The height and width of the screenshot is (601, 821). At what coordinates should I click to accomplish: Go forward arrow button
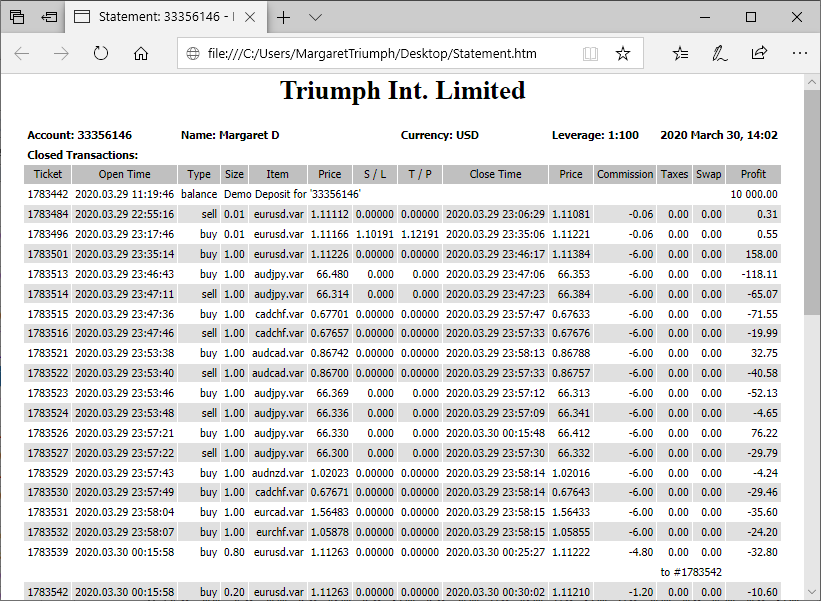pyautogui.click(x=61, y=53)
